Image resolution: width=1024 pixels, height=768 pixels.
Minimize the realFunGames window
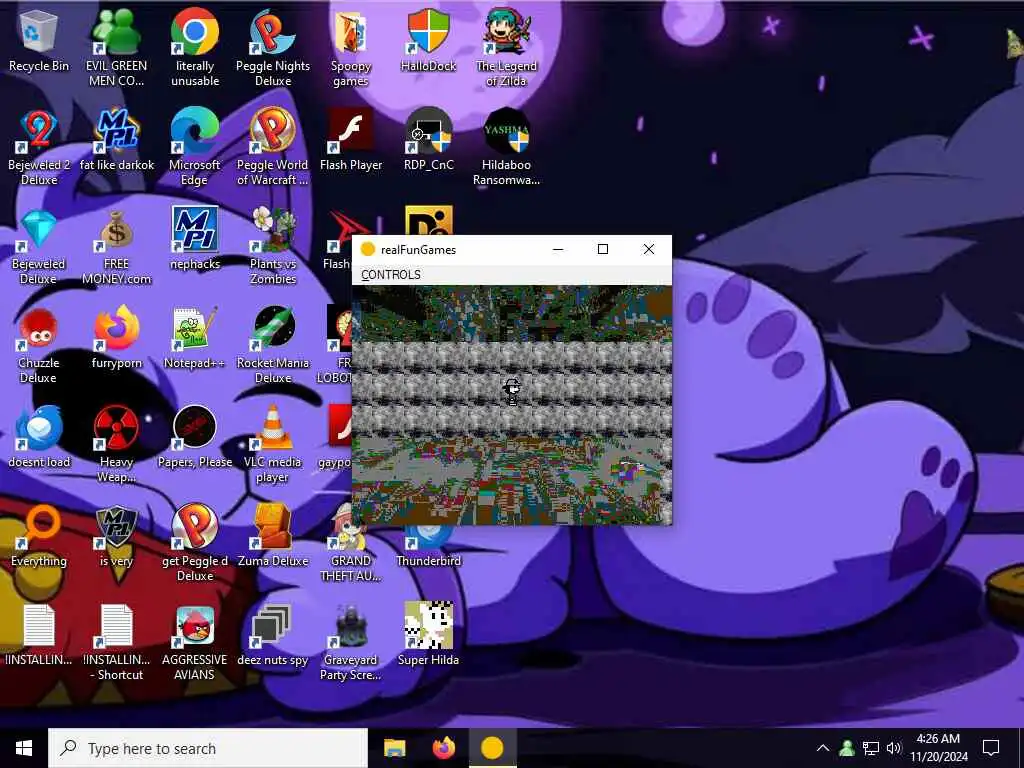[558, 249]
